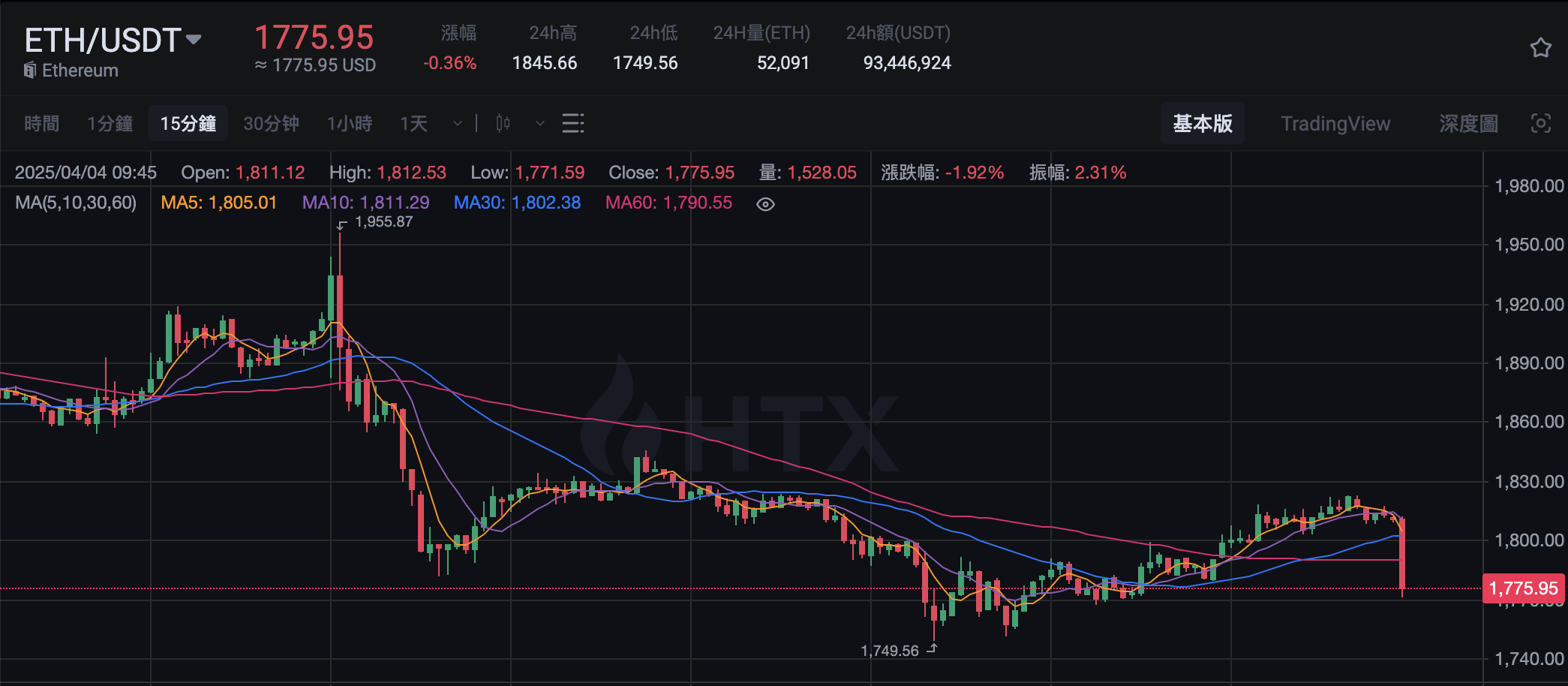This screenshot has height=686, width=1568.
Task: Click the fullscreen capture icon at top right
Action: click(1540, 123)
